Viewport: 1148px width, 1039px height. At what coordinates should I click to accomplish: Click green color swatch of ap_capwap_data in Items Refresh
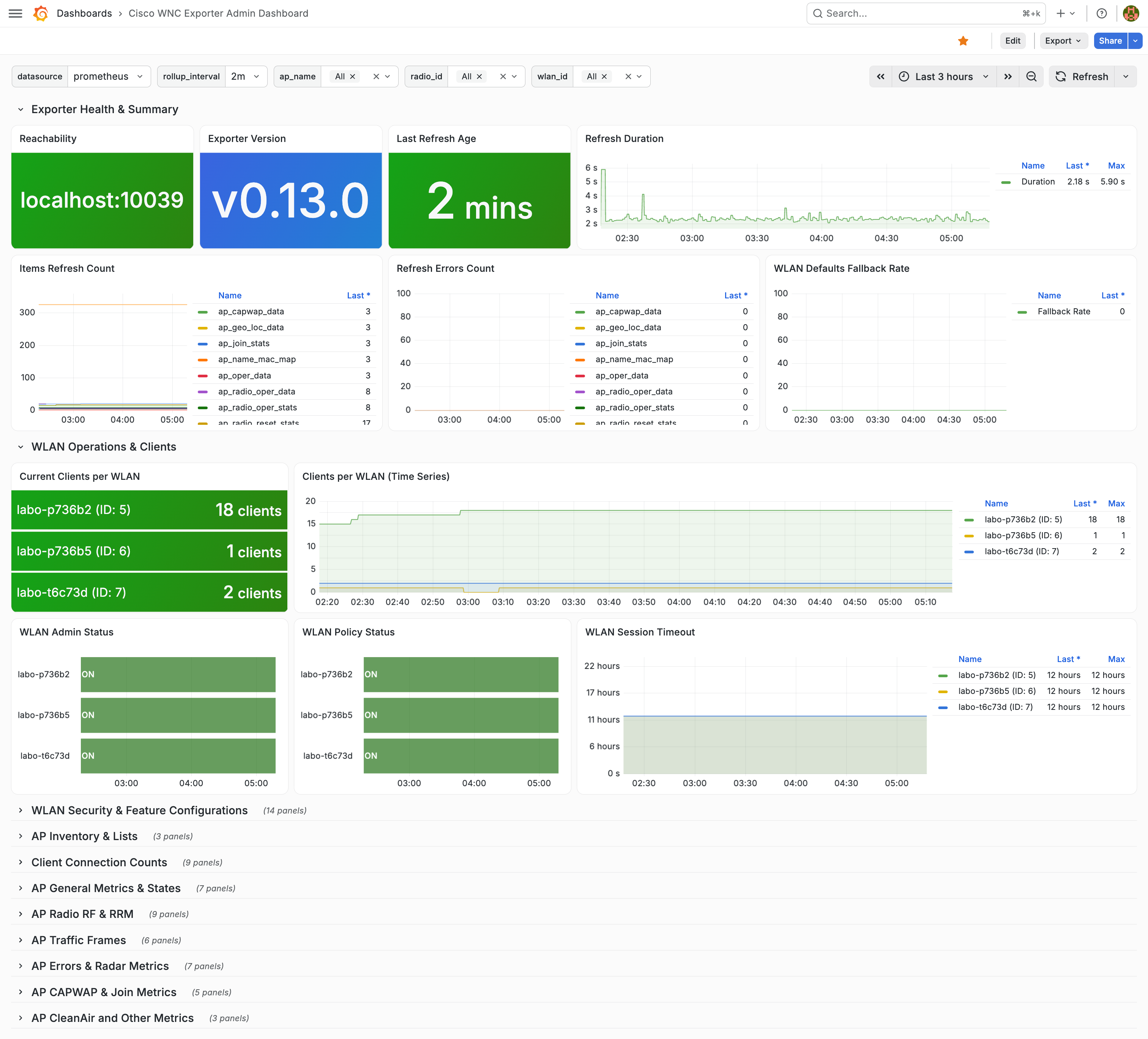tap(202, 311)
